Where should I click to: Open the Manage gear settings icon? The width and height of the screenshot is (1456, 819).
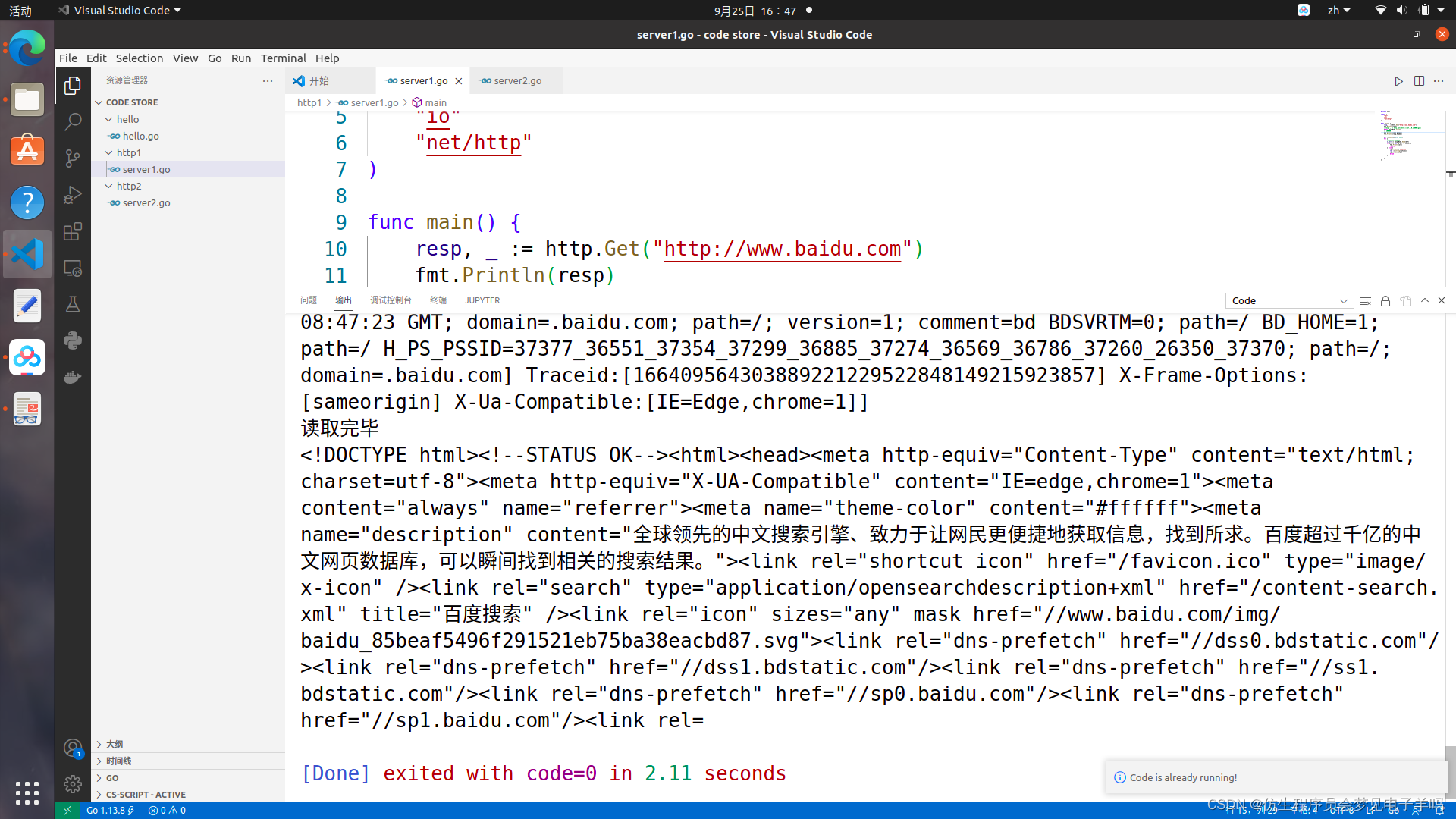73,783
